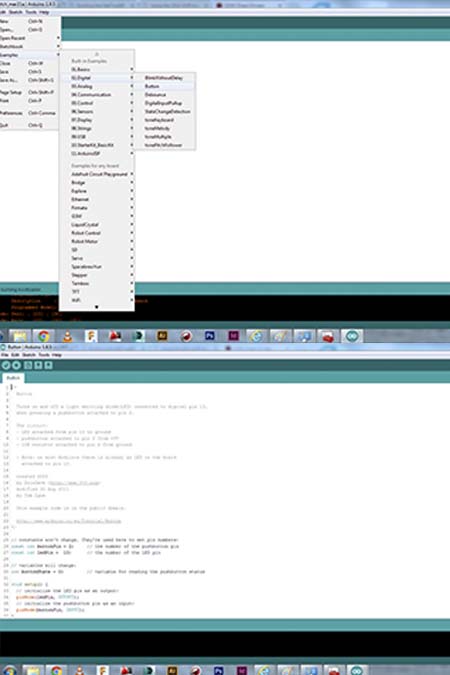Expand the 03.Analog submenu arrow
The height and width of the screenshot is (675, 450).
click(132, 86)
